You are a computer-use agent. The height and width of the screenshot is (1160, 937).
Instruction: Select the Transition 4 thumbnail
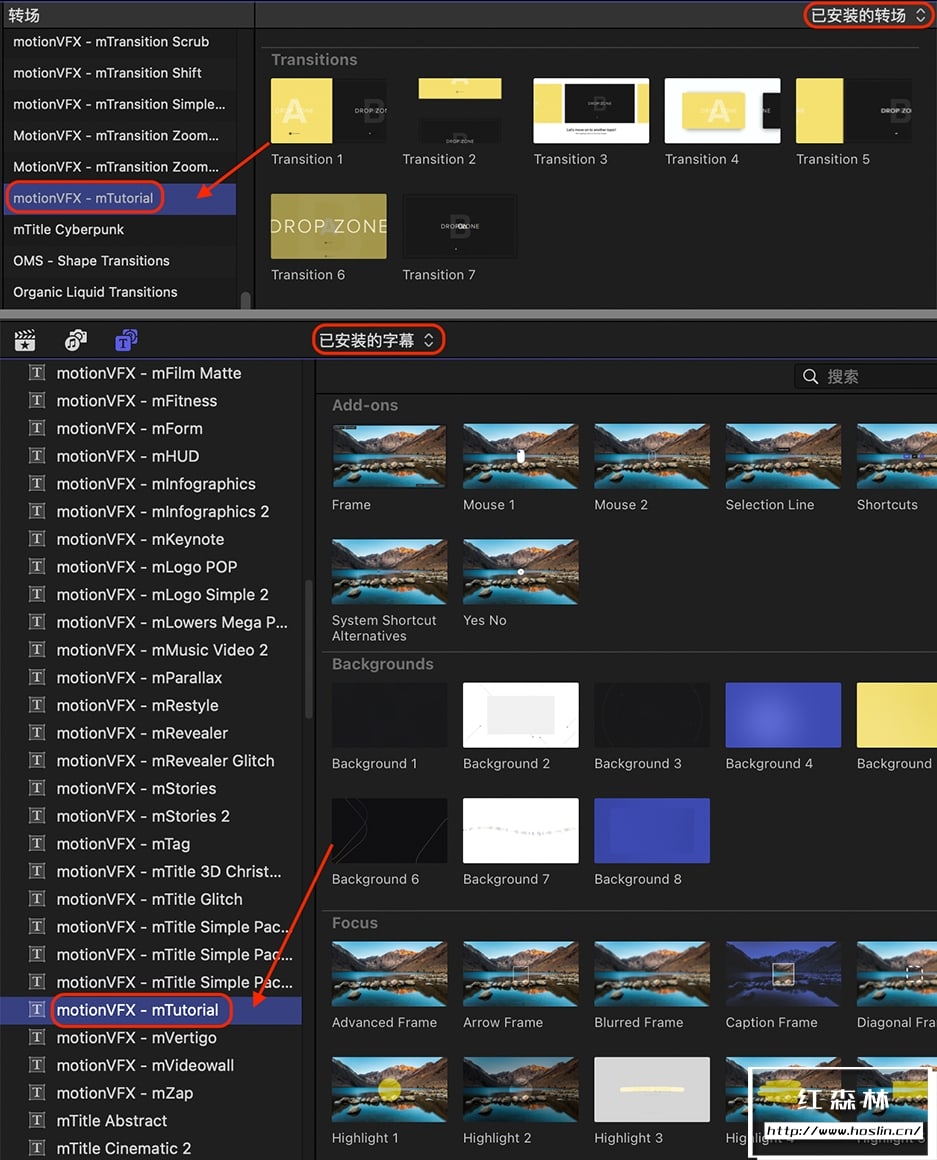[x=723, y=111]
